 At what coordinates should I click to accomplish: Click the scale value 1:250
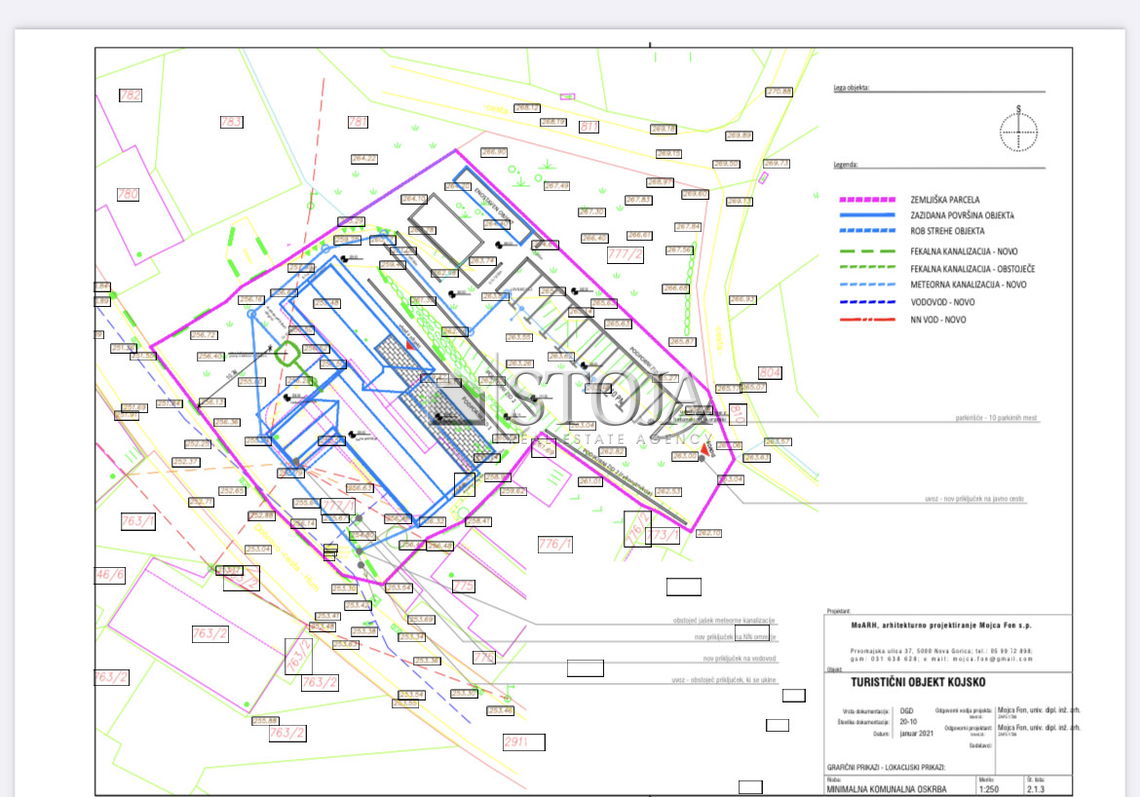tap(989, 789)
